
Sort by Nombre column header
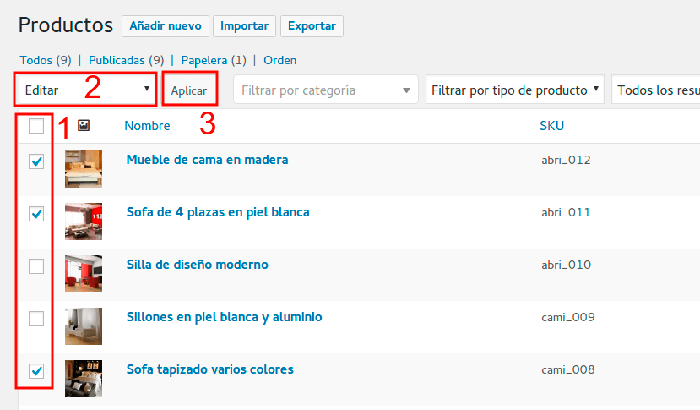(147, 126)
